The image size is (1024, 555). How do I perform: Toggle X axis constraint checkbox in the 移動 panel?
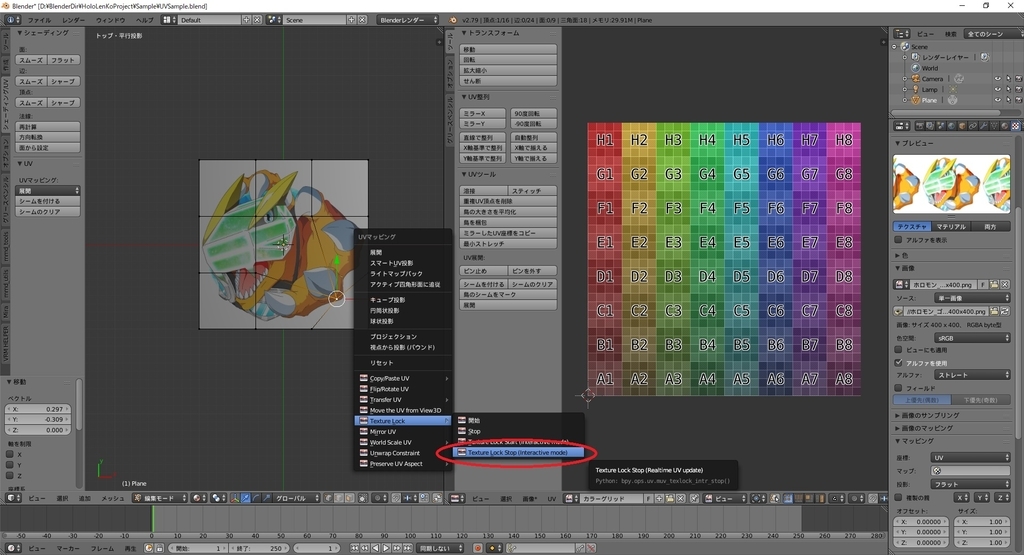[x=10, y=454]
